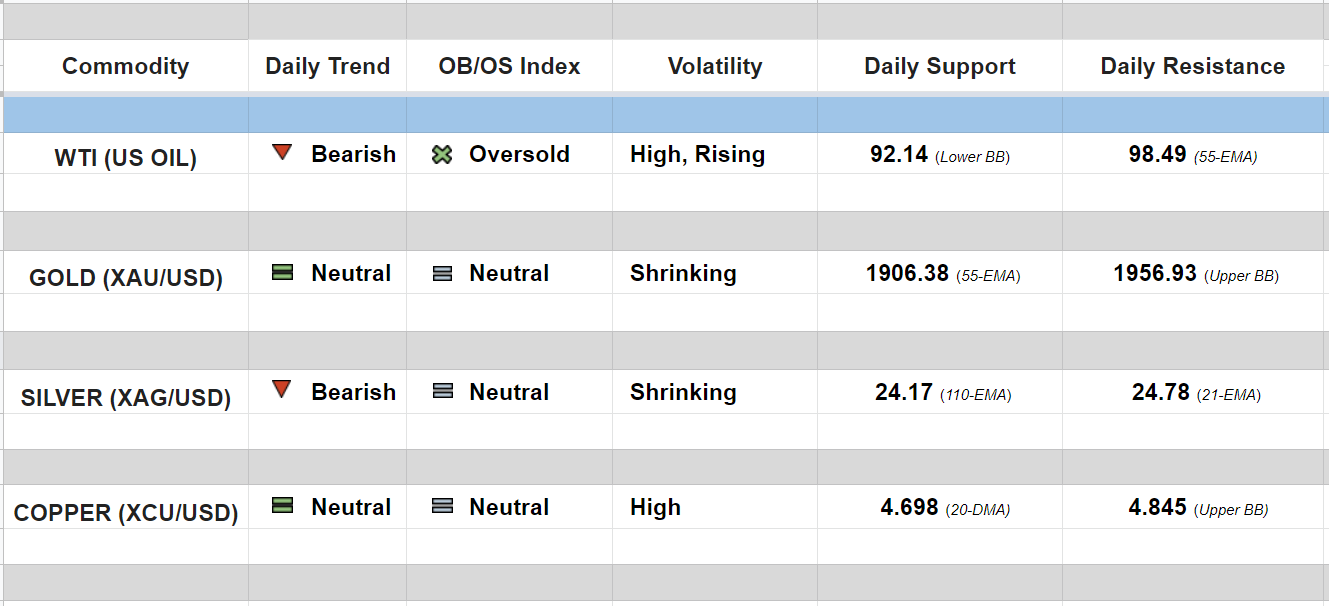This screenshot has width=1329, height=606.
Task: Click the Daily Support header cell
Action: point(939,67)
